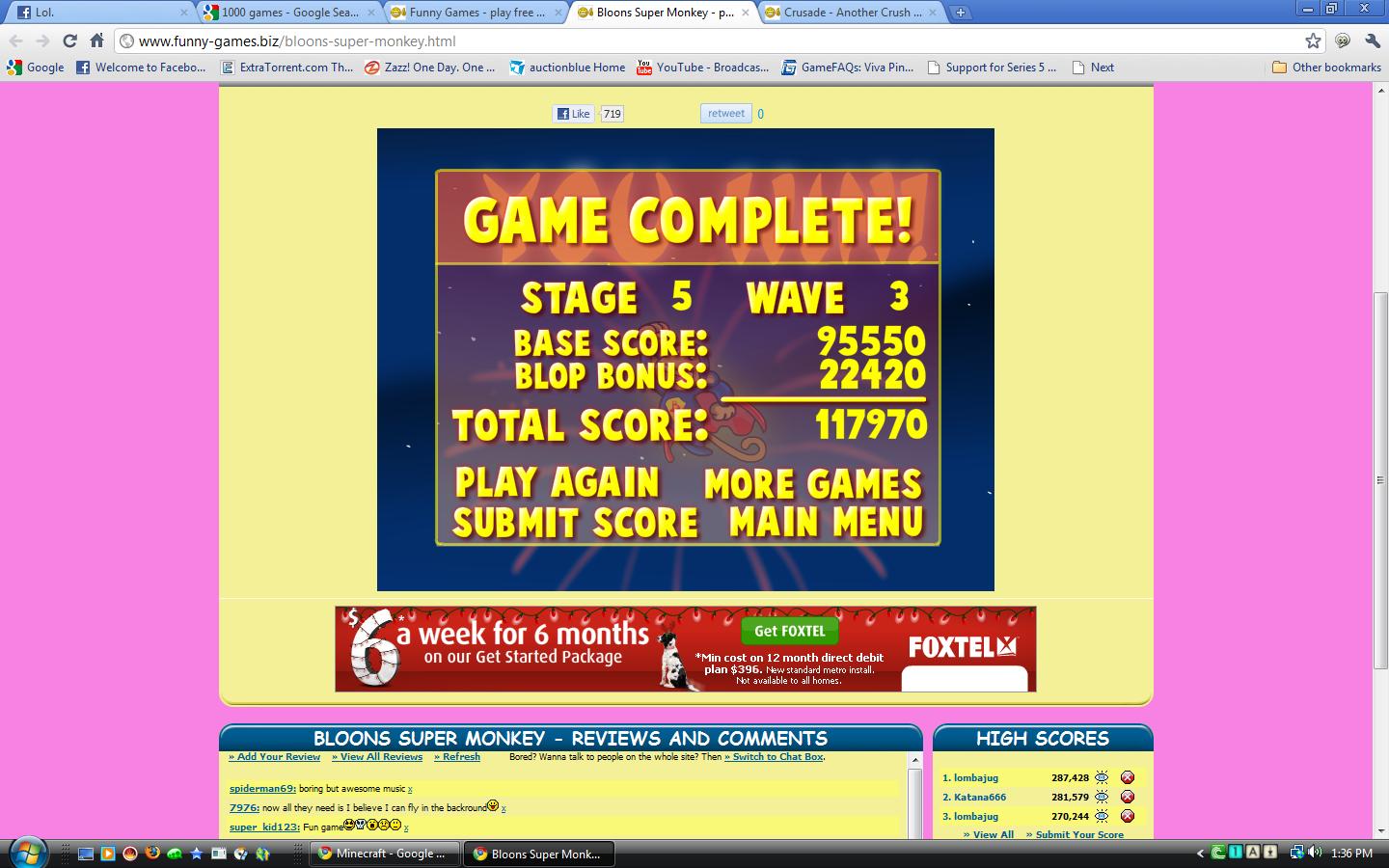
Task: Click the red X beside 270,244 score
Action: (1127, 816)
